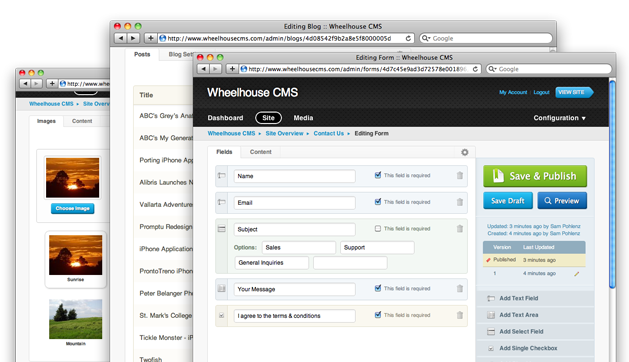629x362 pixels.
Task: Select the Posts tab in Editing Blog window
Action: (x=142, y=54)
